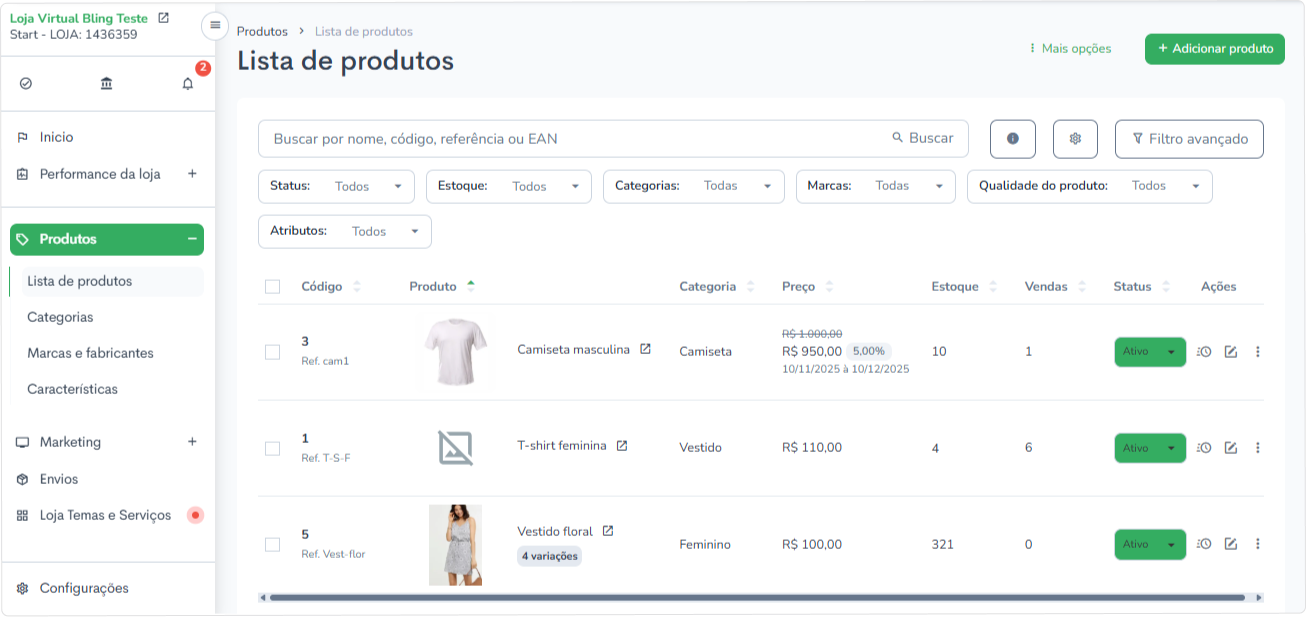
Task: Expand Performance da loja plus icon
Action: pos(192,174)
